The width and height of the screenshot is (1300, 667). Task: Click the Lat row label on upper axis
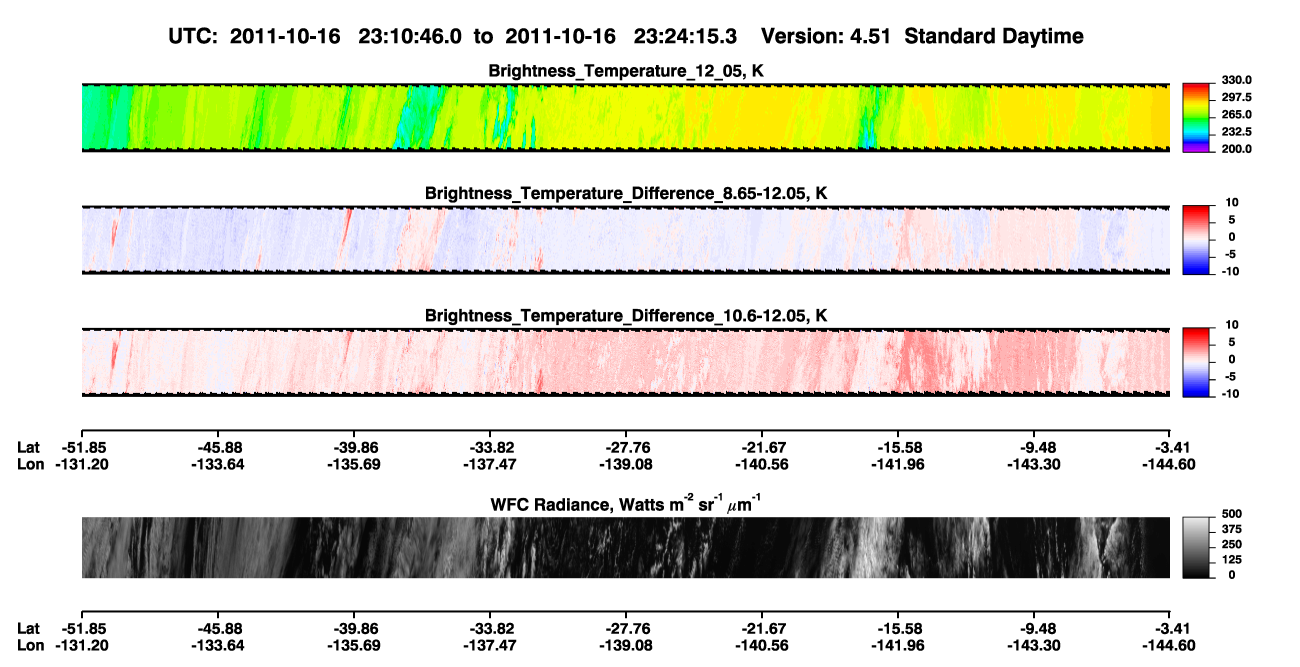[28, 447]
